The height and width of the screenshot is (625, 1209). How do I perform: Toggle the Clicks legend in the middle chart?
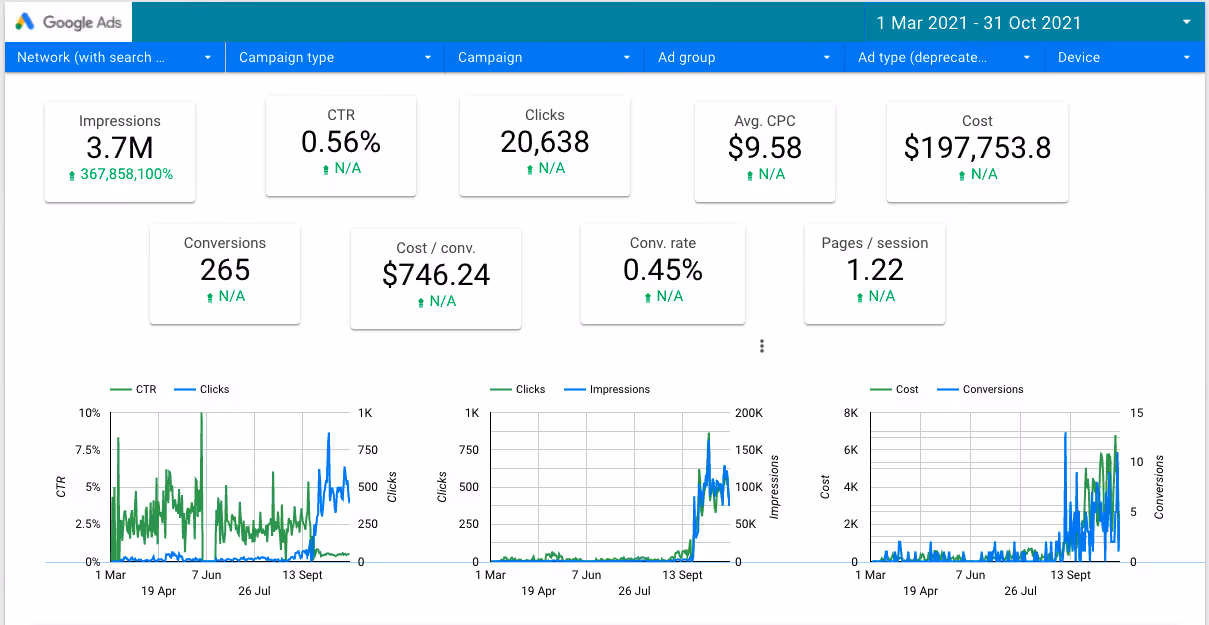pyautogui.click(x=517, y=389)
